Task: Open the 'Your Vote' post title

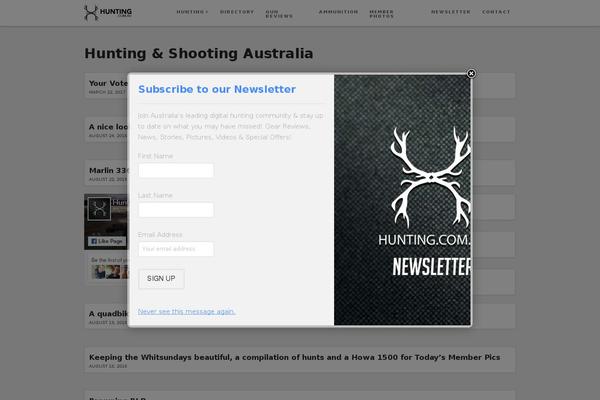Action: (108, 83)
